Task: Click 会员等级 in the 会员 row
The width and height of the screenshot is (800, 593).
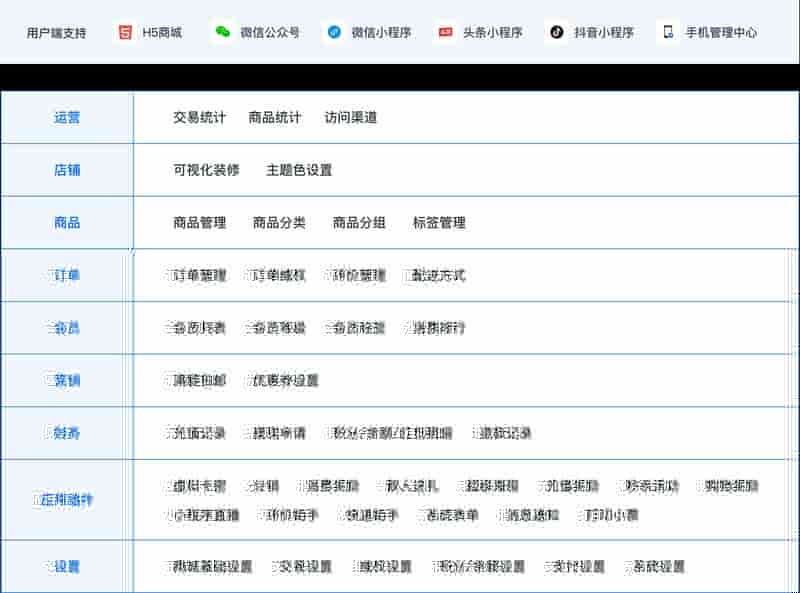Action: click(278, 328)
